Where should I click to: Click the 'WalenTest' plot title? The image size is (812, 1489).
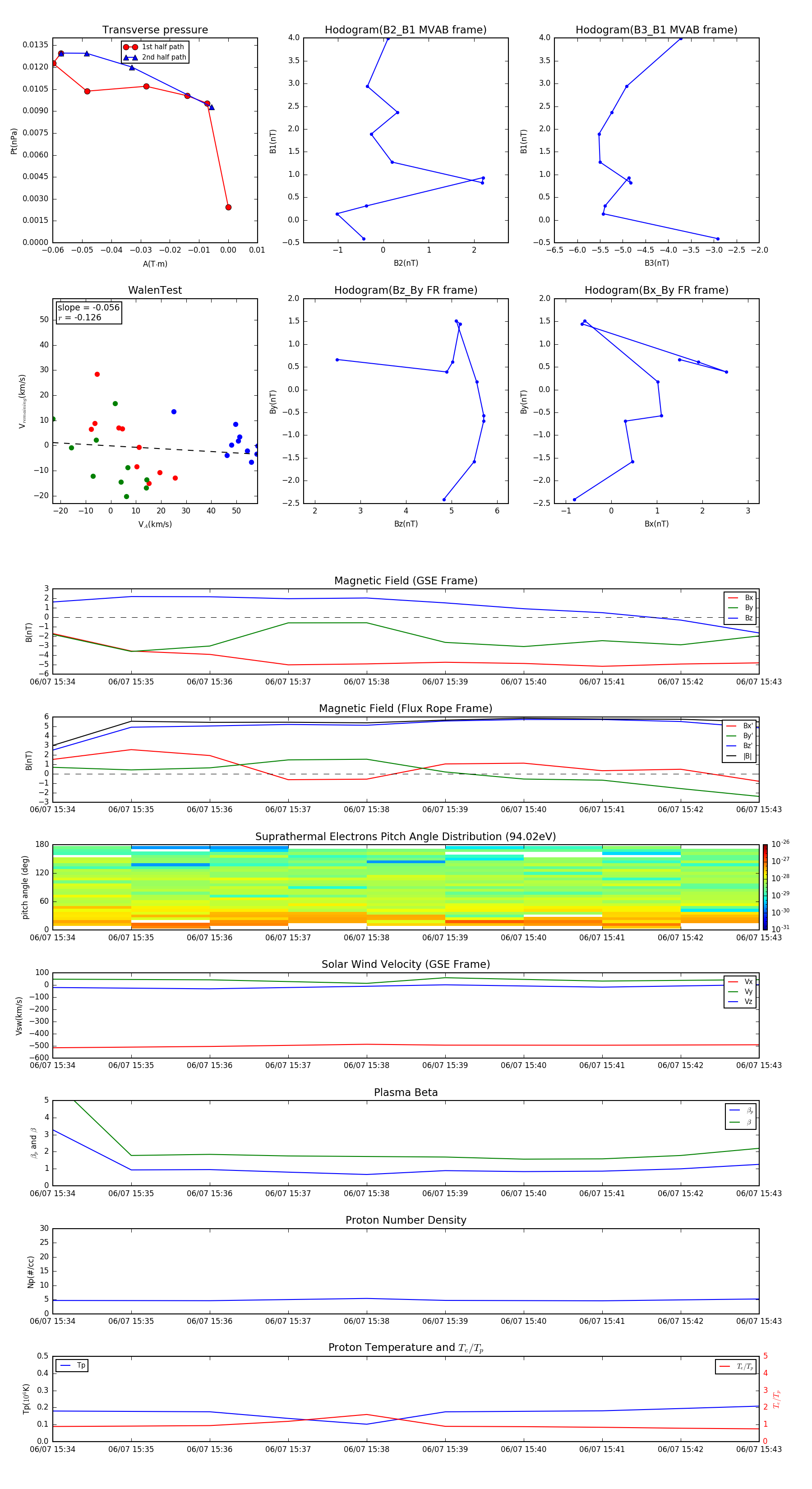click(155, 290)
